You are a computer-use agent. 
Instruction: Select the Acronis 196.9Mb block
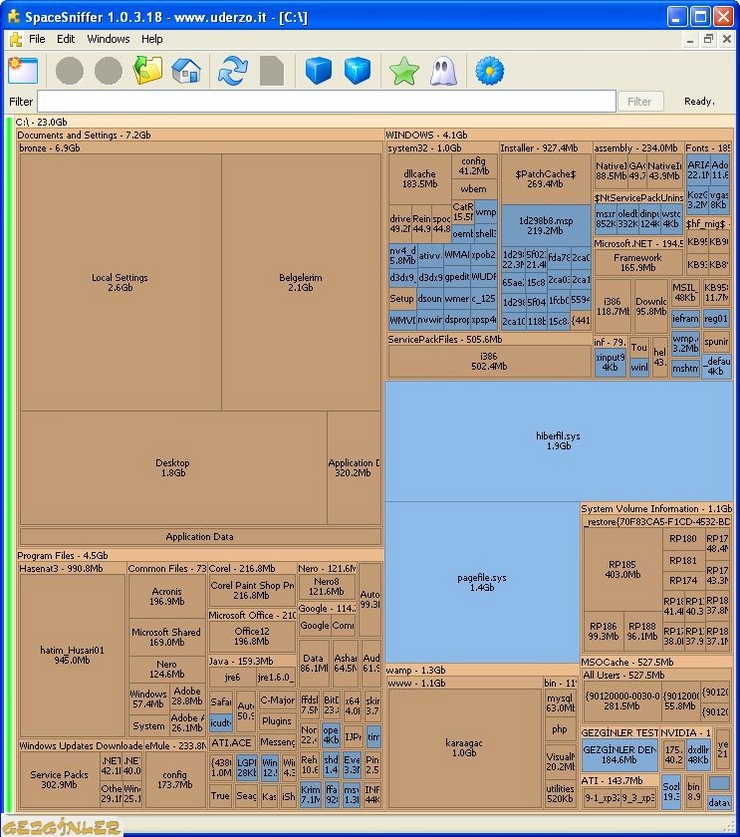click(167, 596)
